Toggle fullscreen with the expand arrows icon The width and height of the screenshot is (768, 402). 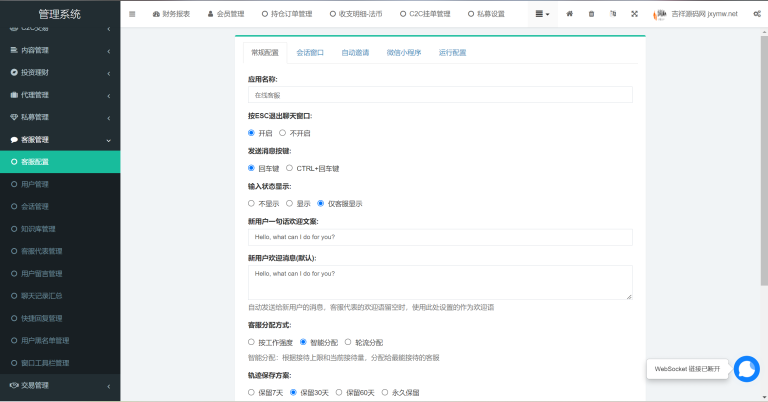click(x=634, y=14)
